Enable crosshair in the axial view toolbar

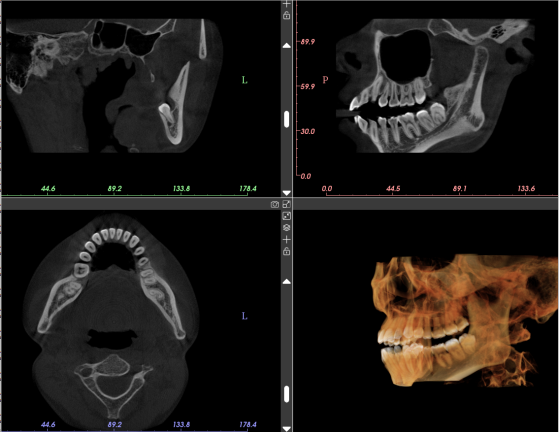287,240
